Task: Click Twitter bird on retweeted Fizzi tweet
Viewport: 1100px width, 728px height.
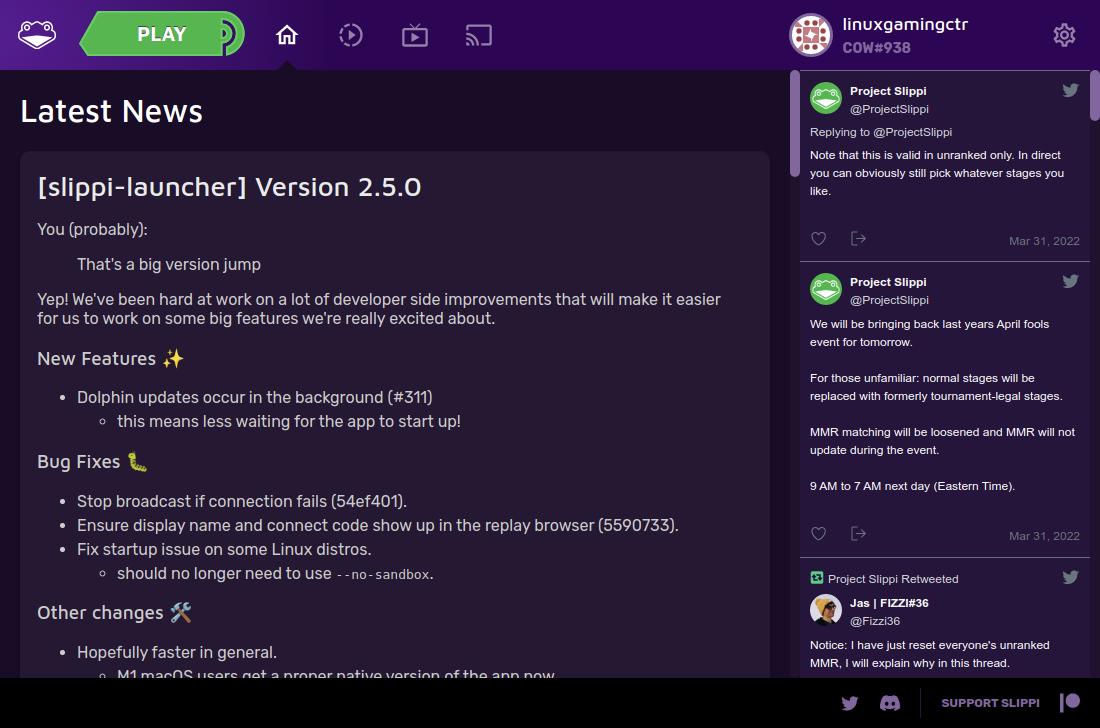Action: click(x=1070, y=577)
